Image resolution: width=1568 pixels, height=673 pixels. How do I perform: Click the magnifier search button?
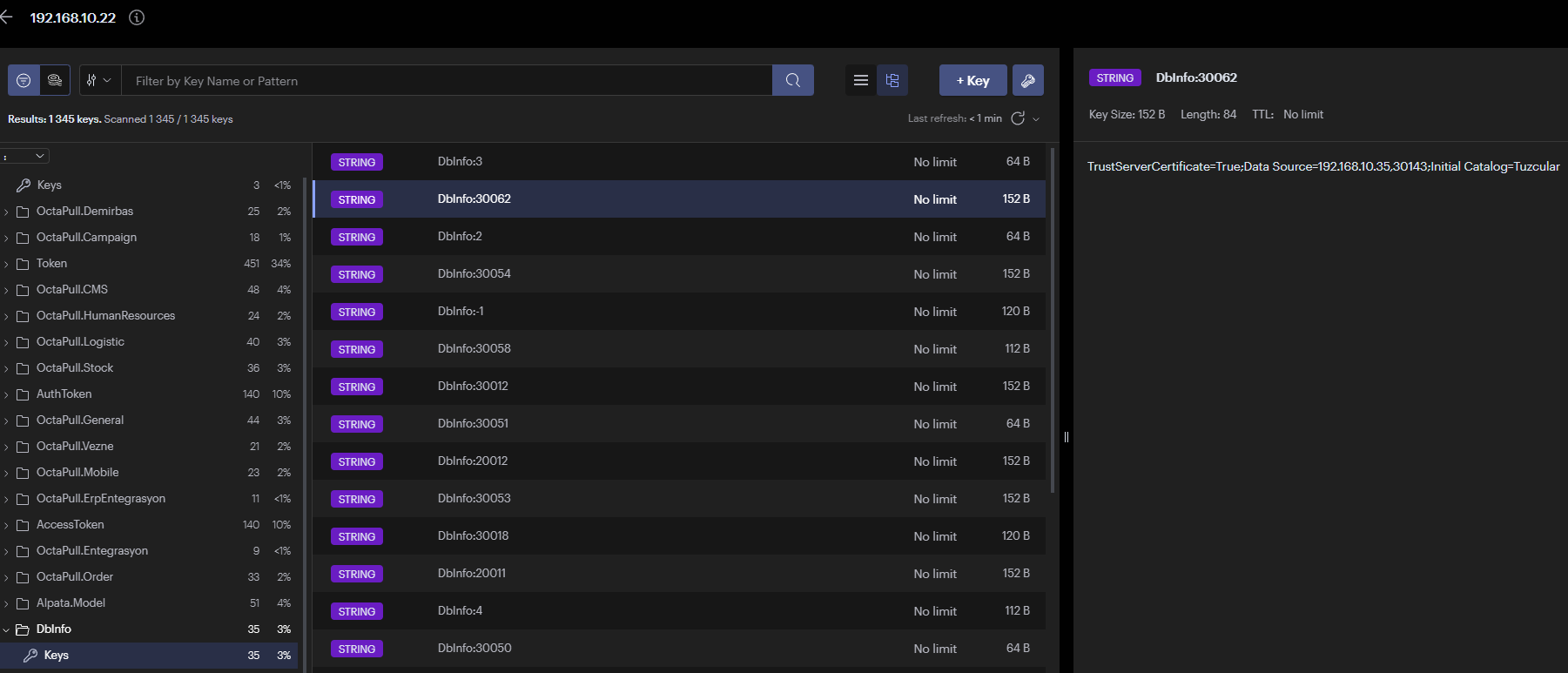click(x=792, y=80)
